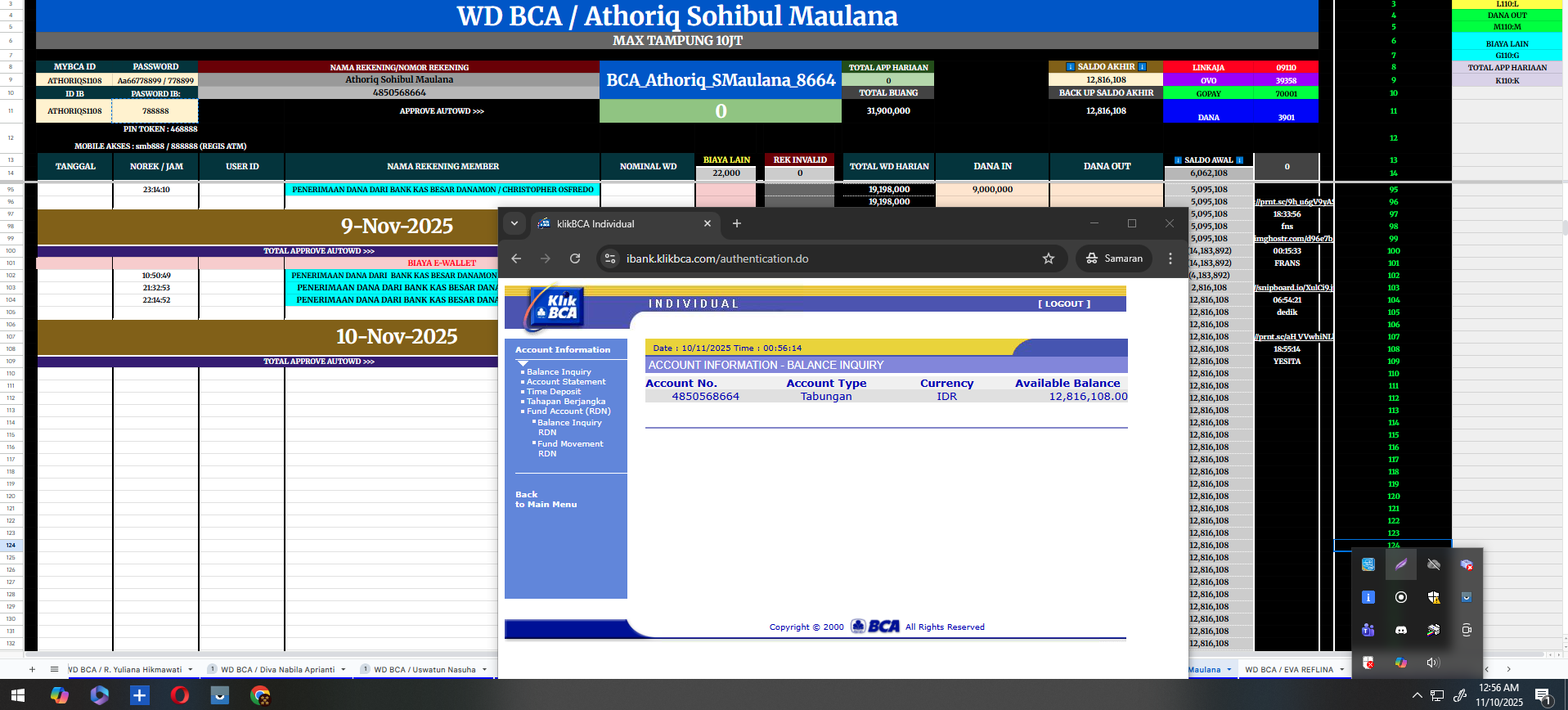Bookmark this page with the star icon
The image size is (1568, 710).
tap(1049, 258)
